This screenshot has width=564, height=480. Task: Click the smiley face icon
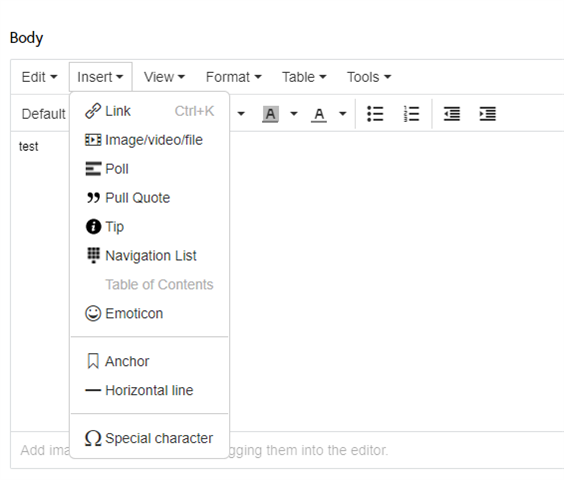93,313
